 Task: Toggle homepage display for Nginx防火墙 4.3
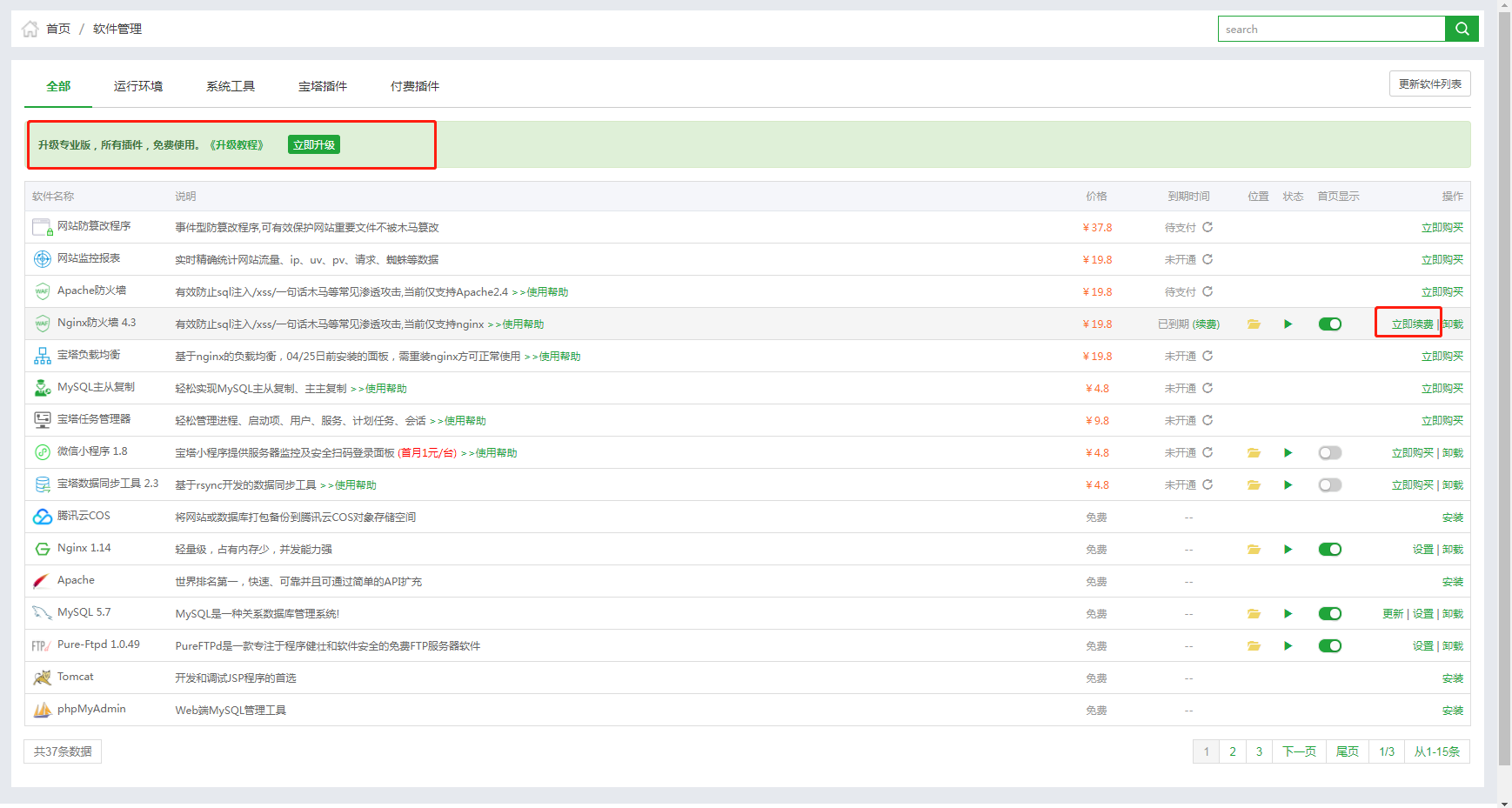pos(1330,324)
